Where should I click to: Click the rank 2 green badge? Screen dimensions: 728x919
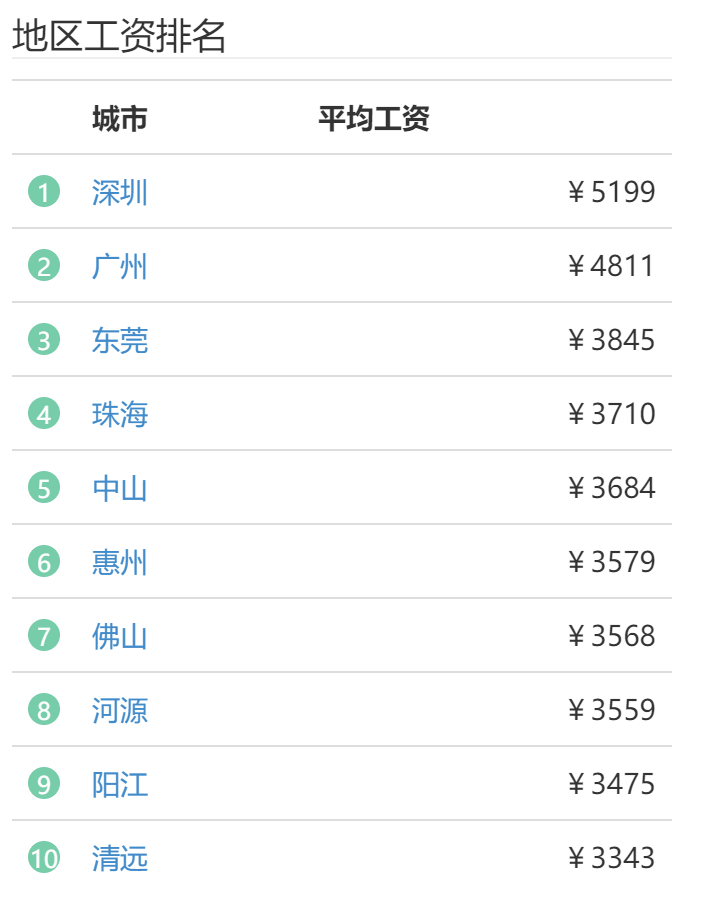click(44, 266)
